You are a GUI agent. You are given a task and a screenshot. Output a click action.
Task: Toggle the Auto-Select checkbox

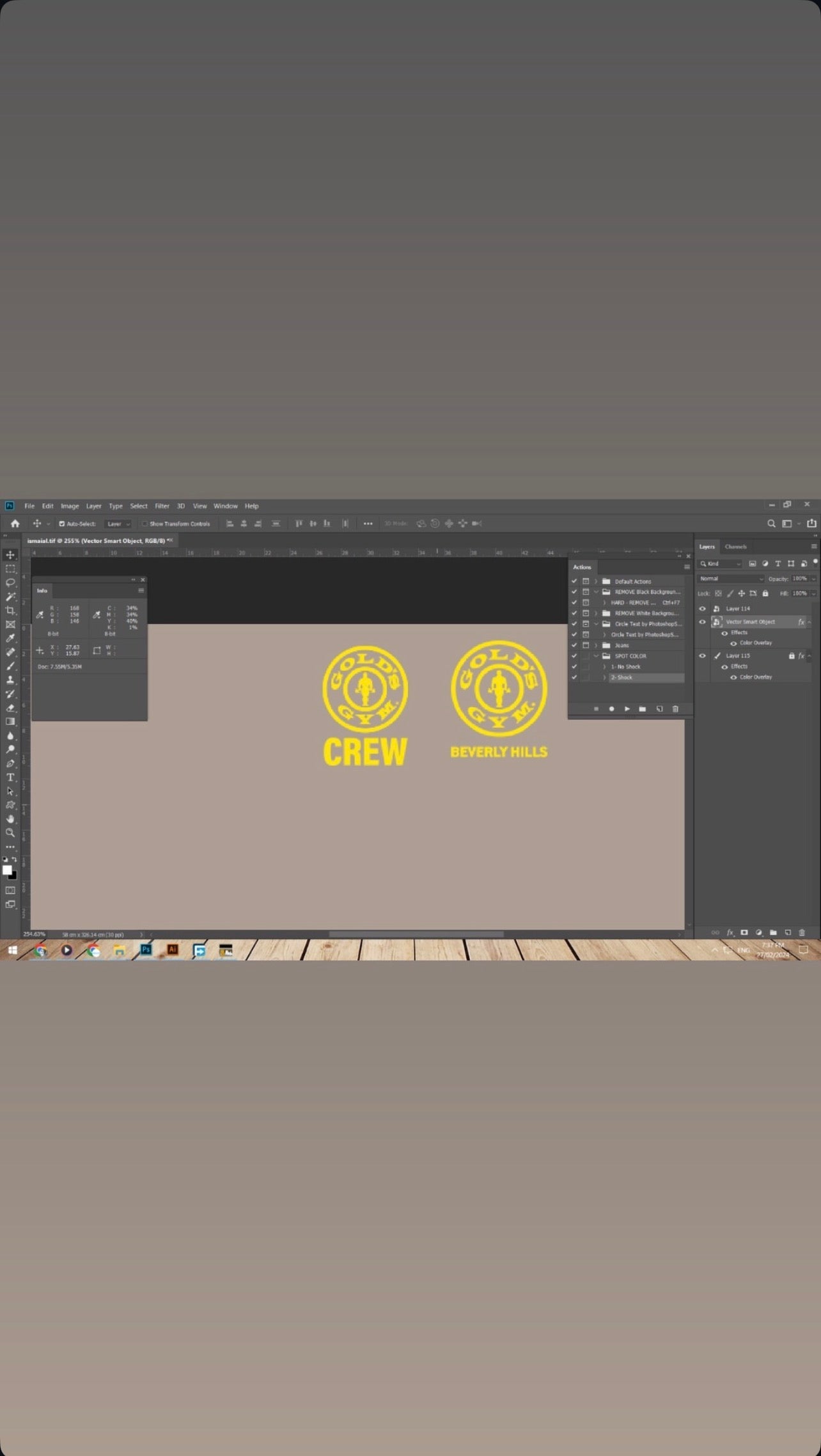[62, 524]
